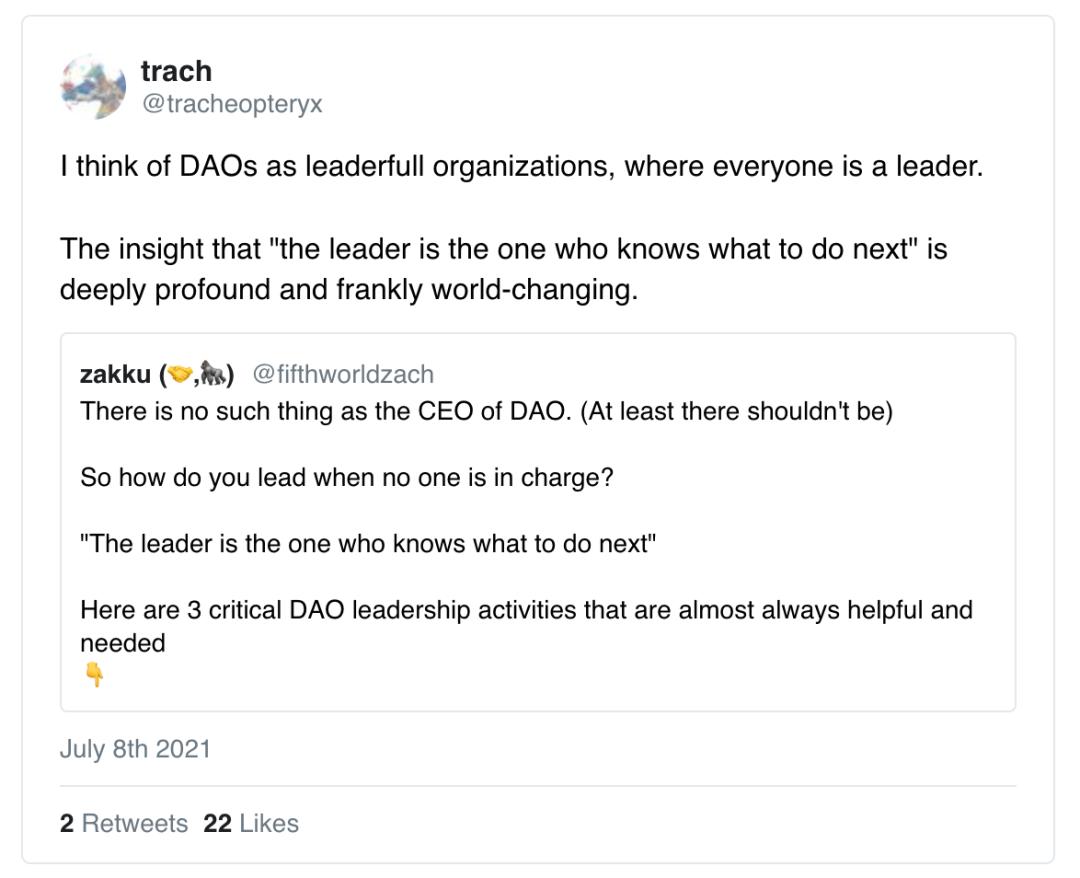Viewport: 1080px width, 878px height.
Task: Click "Here are 3 critical DAO leadership" line
Action: pos(526,610)
